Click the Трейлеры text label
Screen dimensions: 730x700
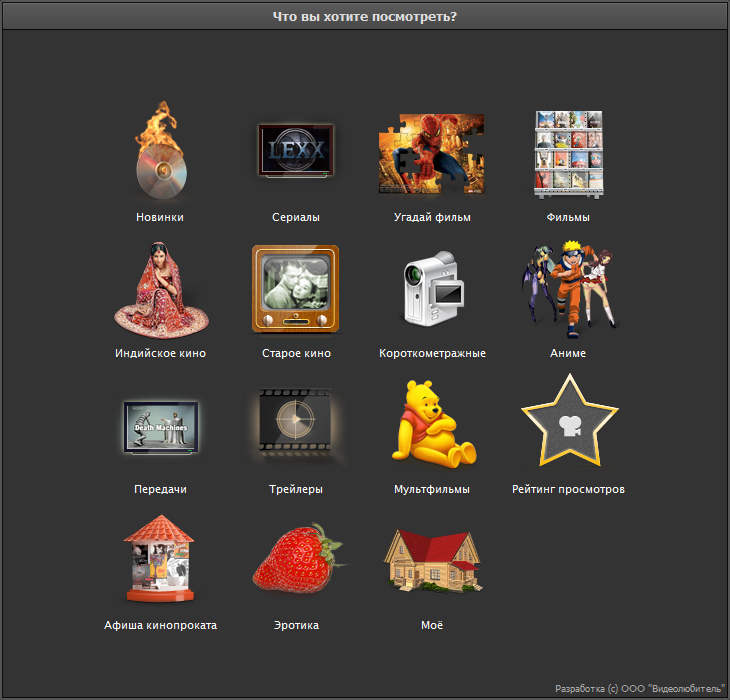click(296, 489)
